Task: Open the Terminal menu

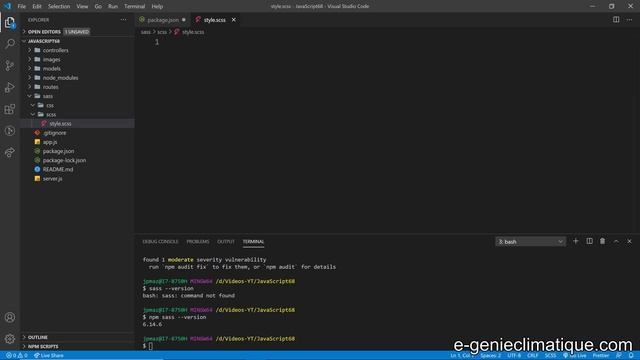Action: pos(134,6)
